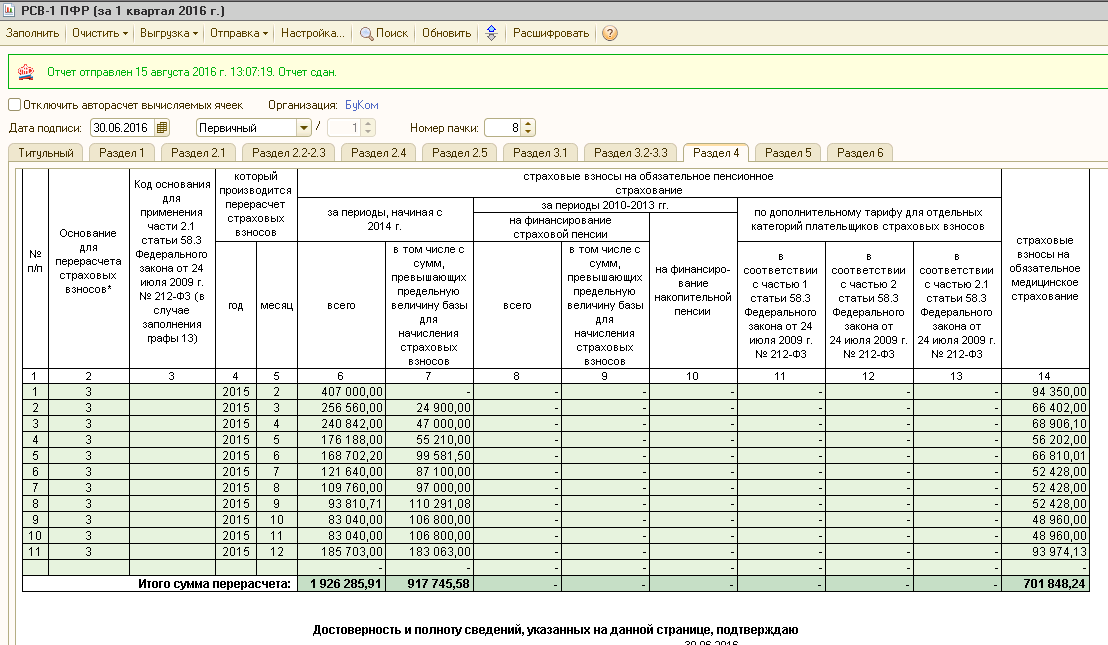
Task: Open the Первичный report type dropdown
Action: [x=304, y=128]
